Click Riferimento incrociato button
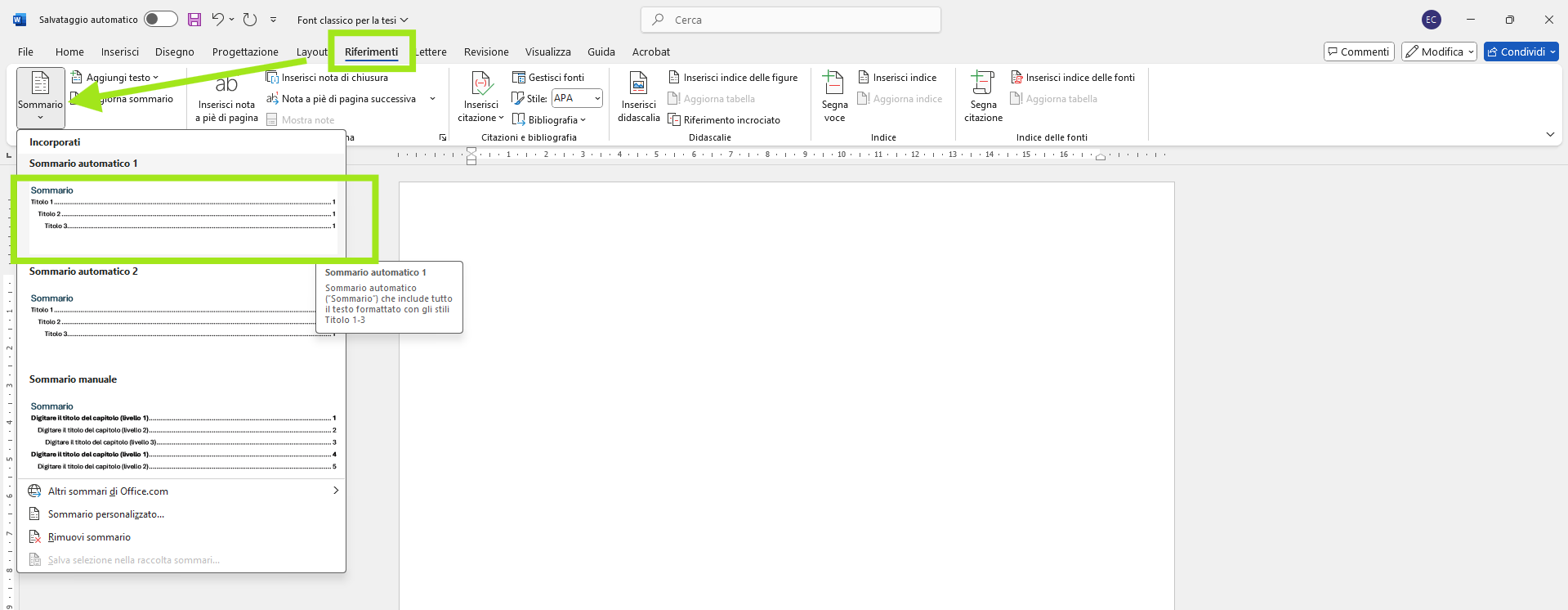This screenshot has height=610, width=1568. click(x=724, y=120)
